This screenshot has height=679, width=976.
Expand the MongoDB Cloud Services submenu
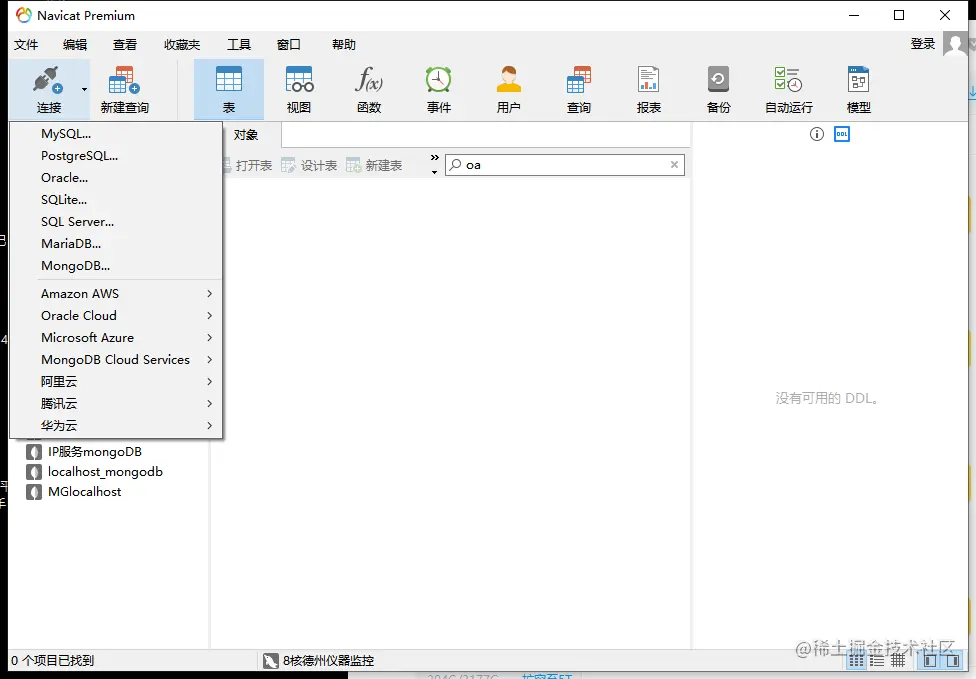click(116, 360)
